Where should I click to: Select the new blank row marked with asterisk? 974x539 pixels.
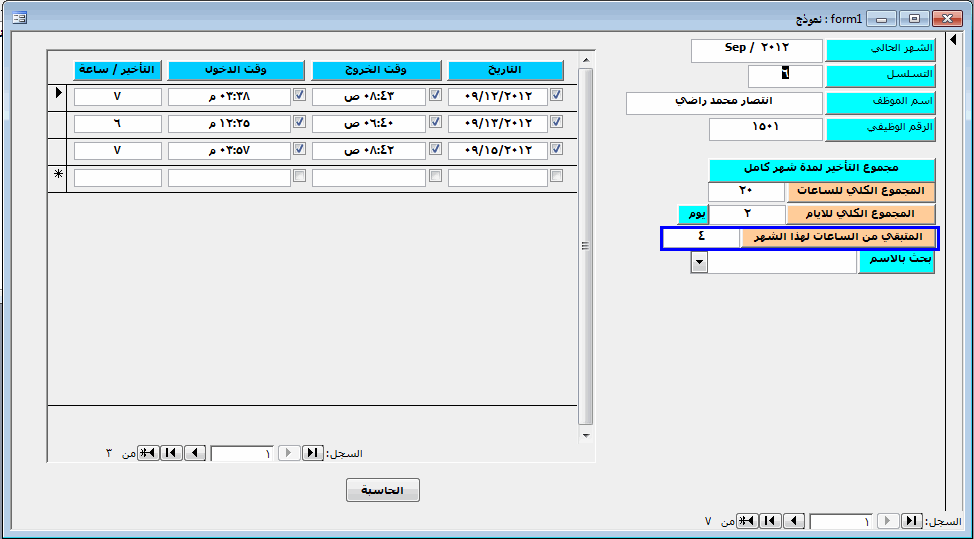coord(58,175)
